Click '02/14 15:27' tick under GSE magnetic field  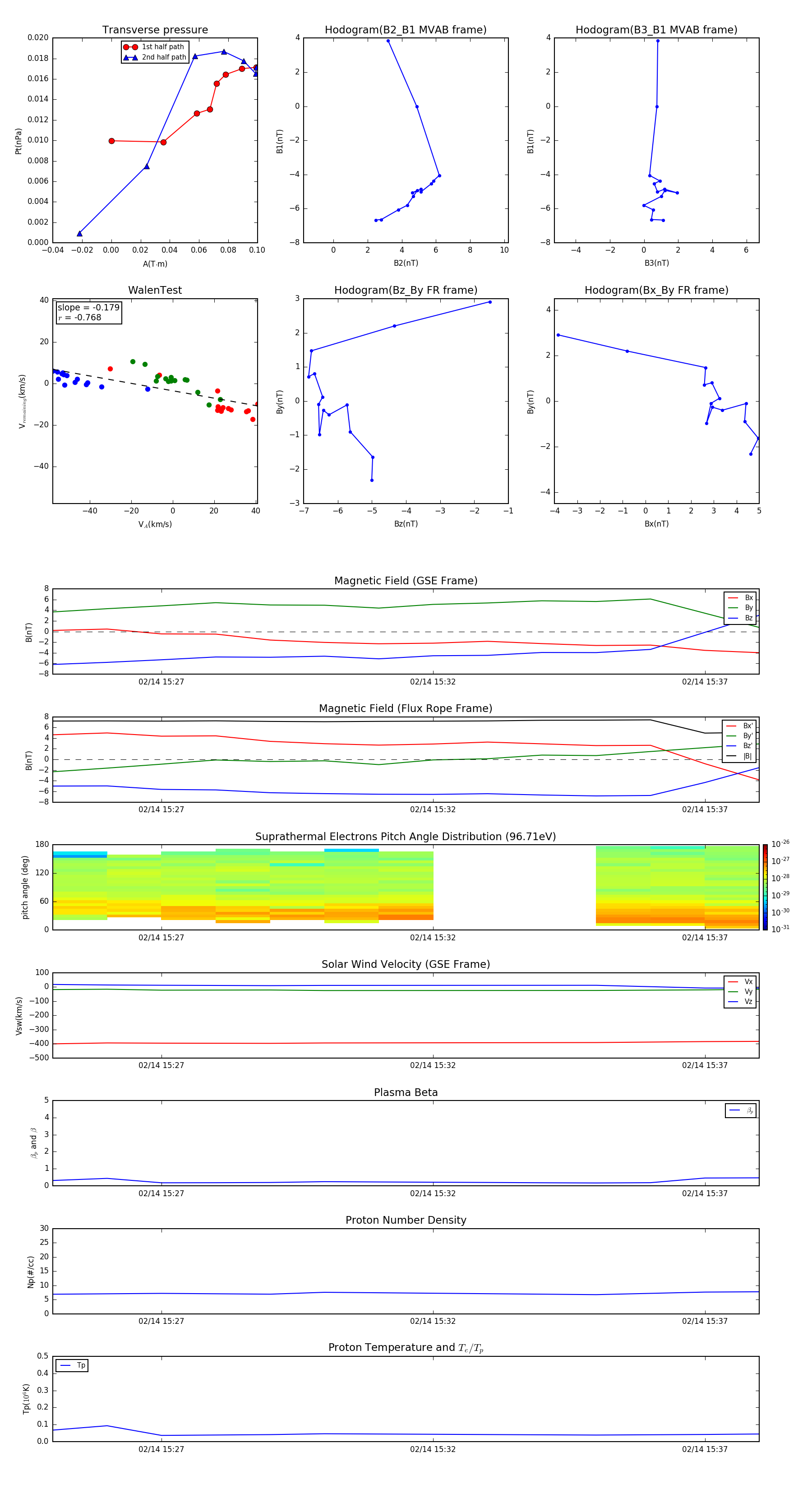tap(161, 682)
